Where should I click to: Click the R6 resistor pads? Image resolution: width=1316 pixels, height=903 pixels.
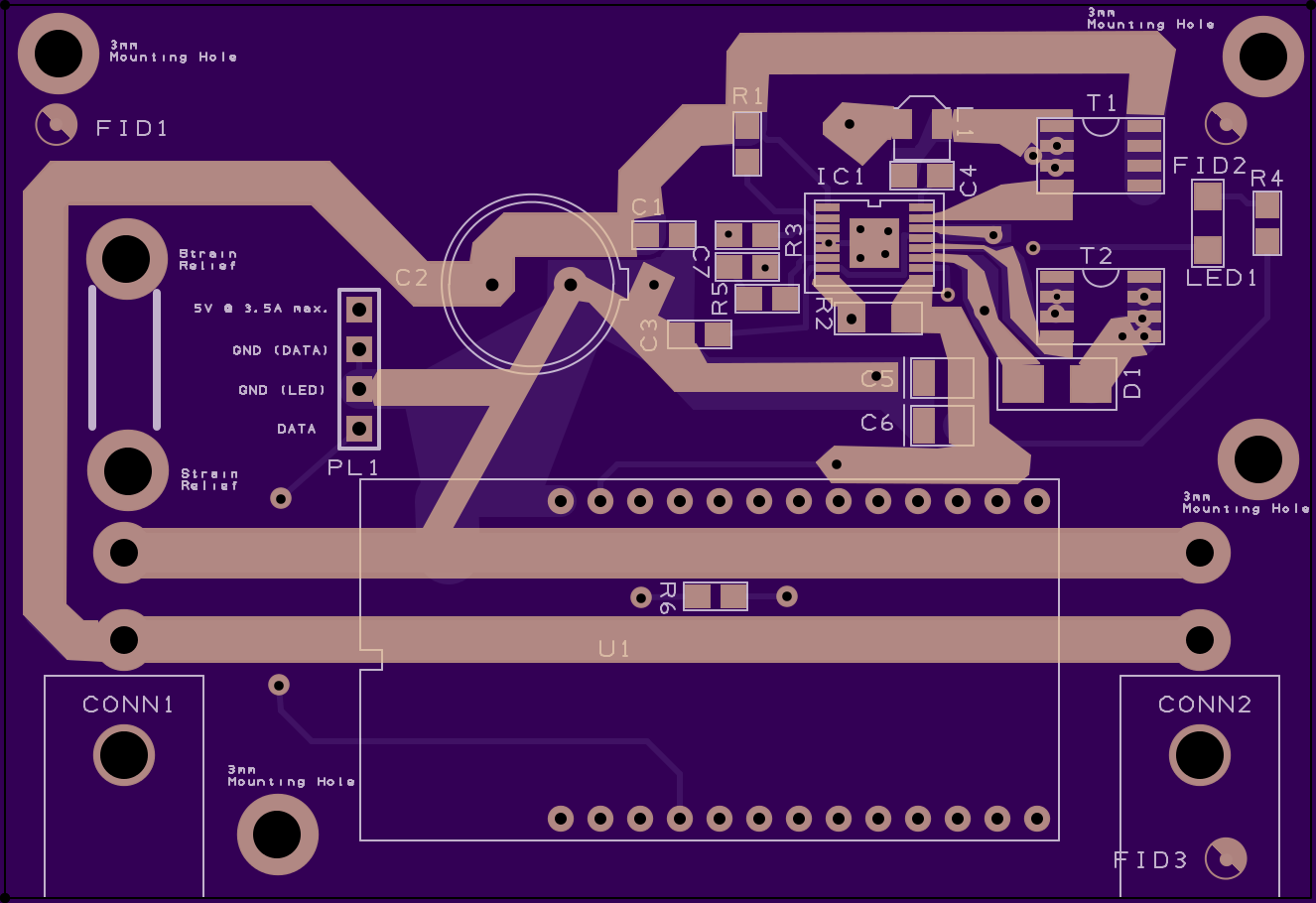click(x=716, y=596)
